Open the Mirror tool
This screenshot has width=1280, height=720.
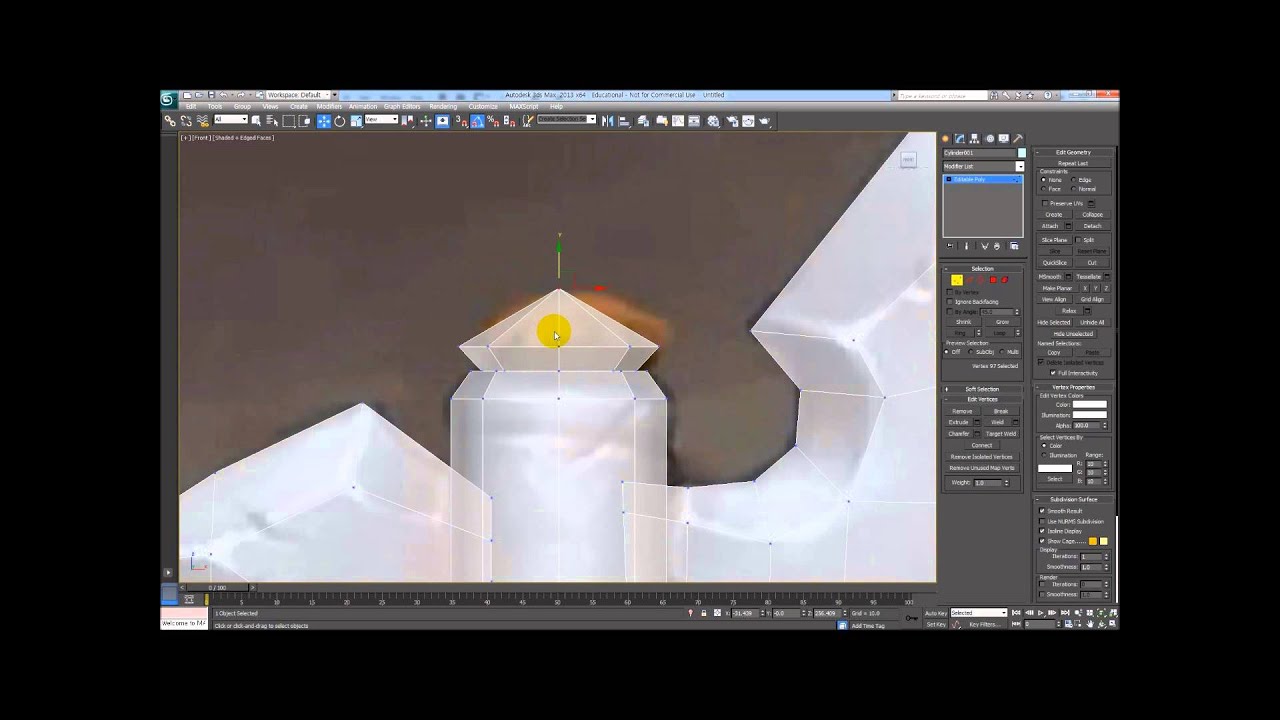608,121
